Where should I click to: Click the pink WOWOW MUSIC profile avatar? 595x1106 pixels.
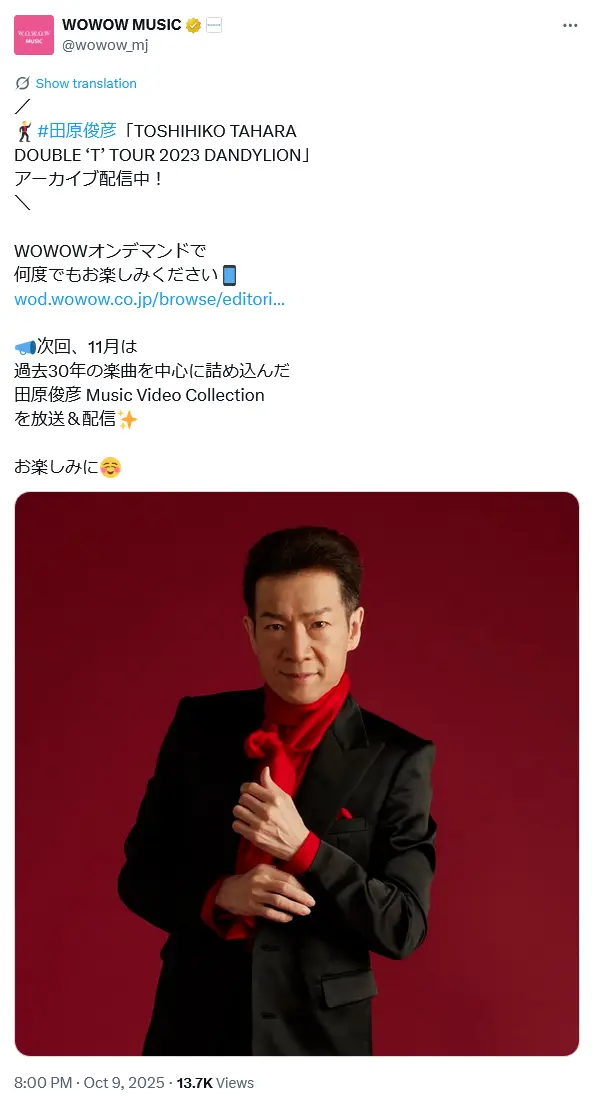[34, 35]
